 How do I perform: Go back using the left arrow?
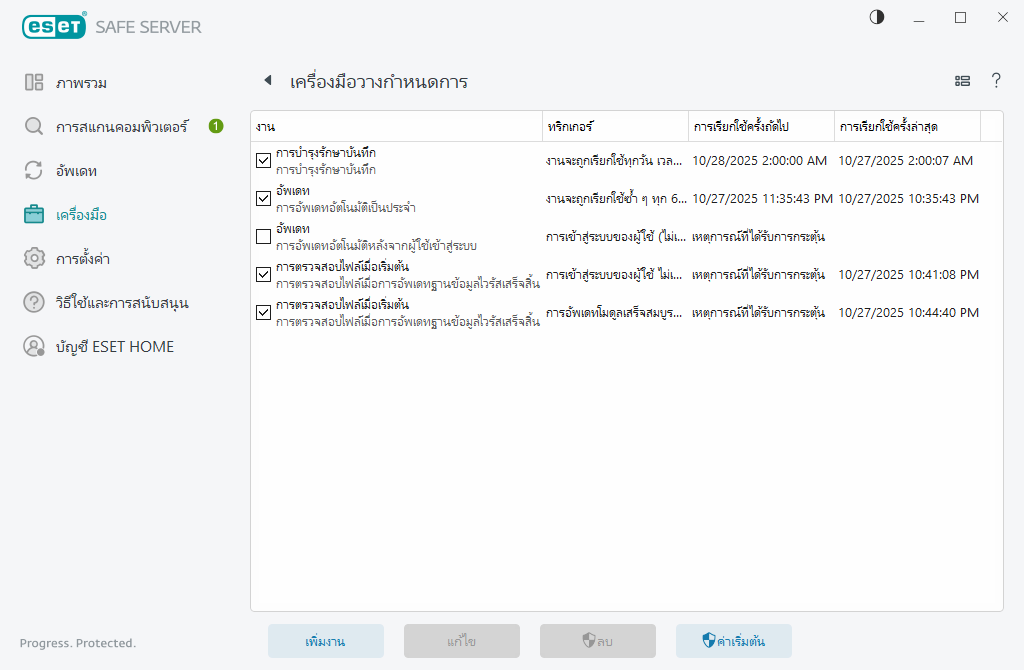tap(267, 81)
